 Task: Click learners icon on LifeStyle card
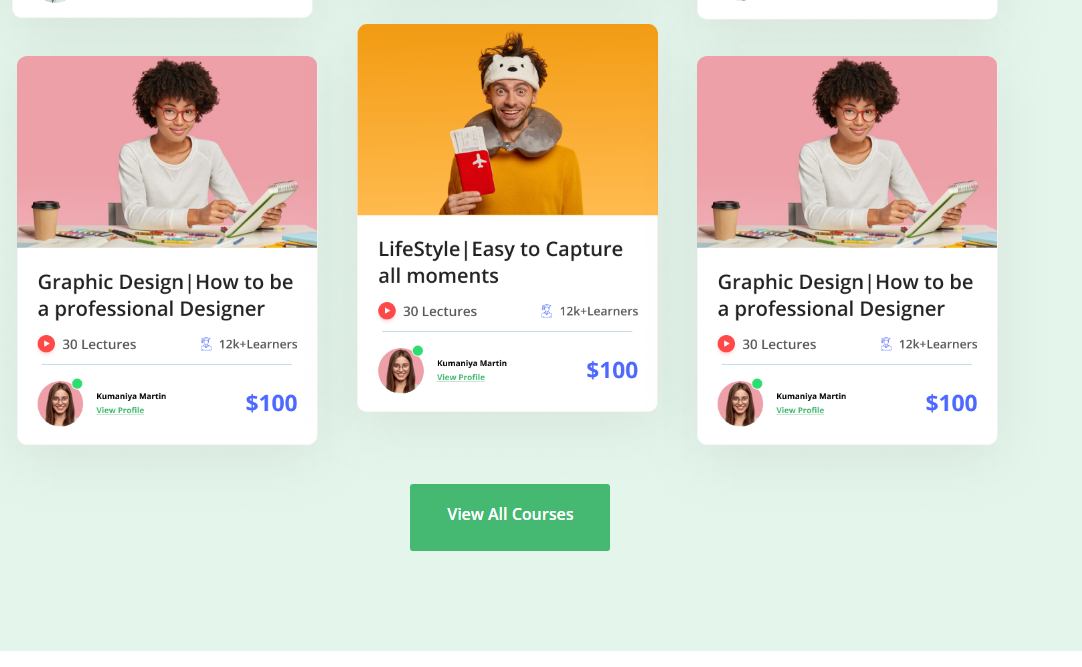click(547, 311)
